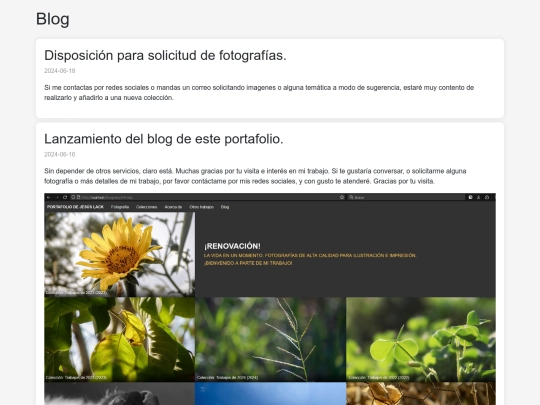Click the reload icon in the embedded browser screenshot
540x405 pixels.
(x=65, y=197)
